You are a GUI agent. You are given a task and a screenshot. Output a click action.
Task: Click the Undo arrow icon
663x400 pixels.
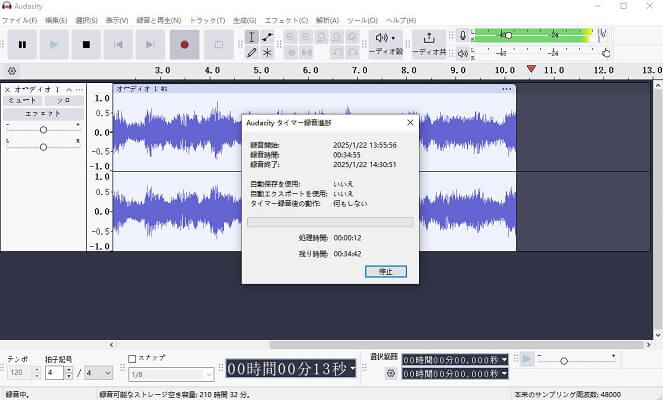click(337, 52)
